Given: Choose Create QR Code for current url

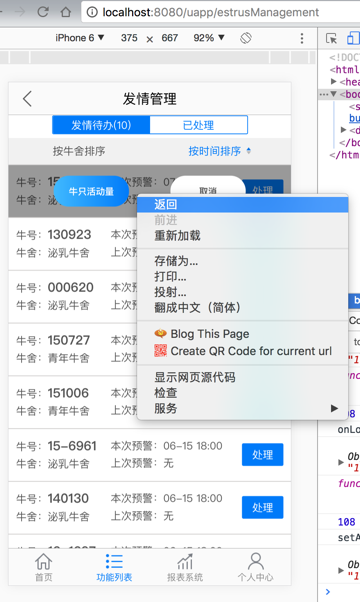Looking at the screenshot, I should [x=243, y=351].
